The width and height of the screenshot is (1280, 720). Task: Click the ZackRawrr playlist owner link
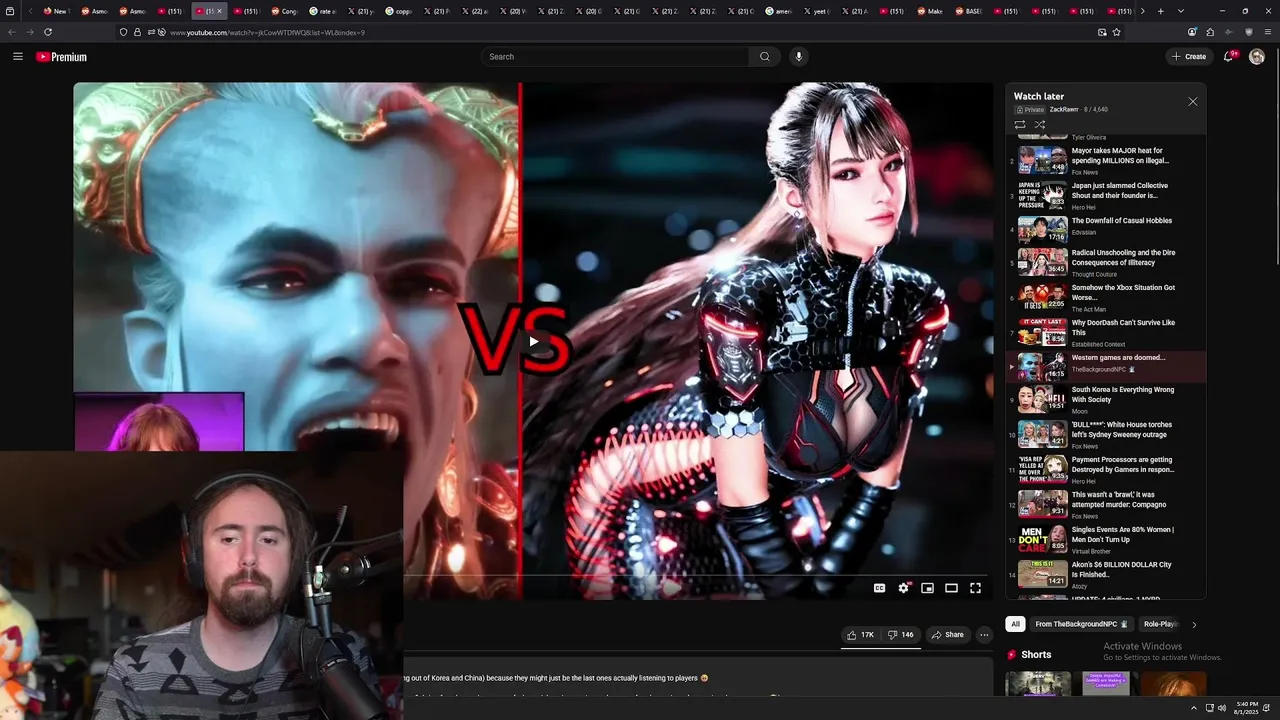pyautogui.click(x=1064, y=110)
